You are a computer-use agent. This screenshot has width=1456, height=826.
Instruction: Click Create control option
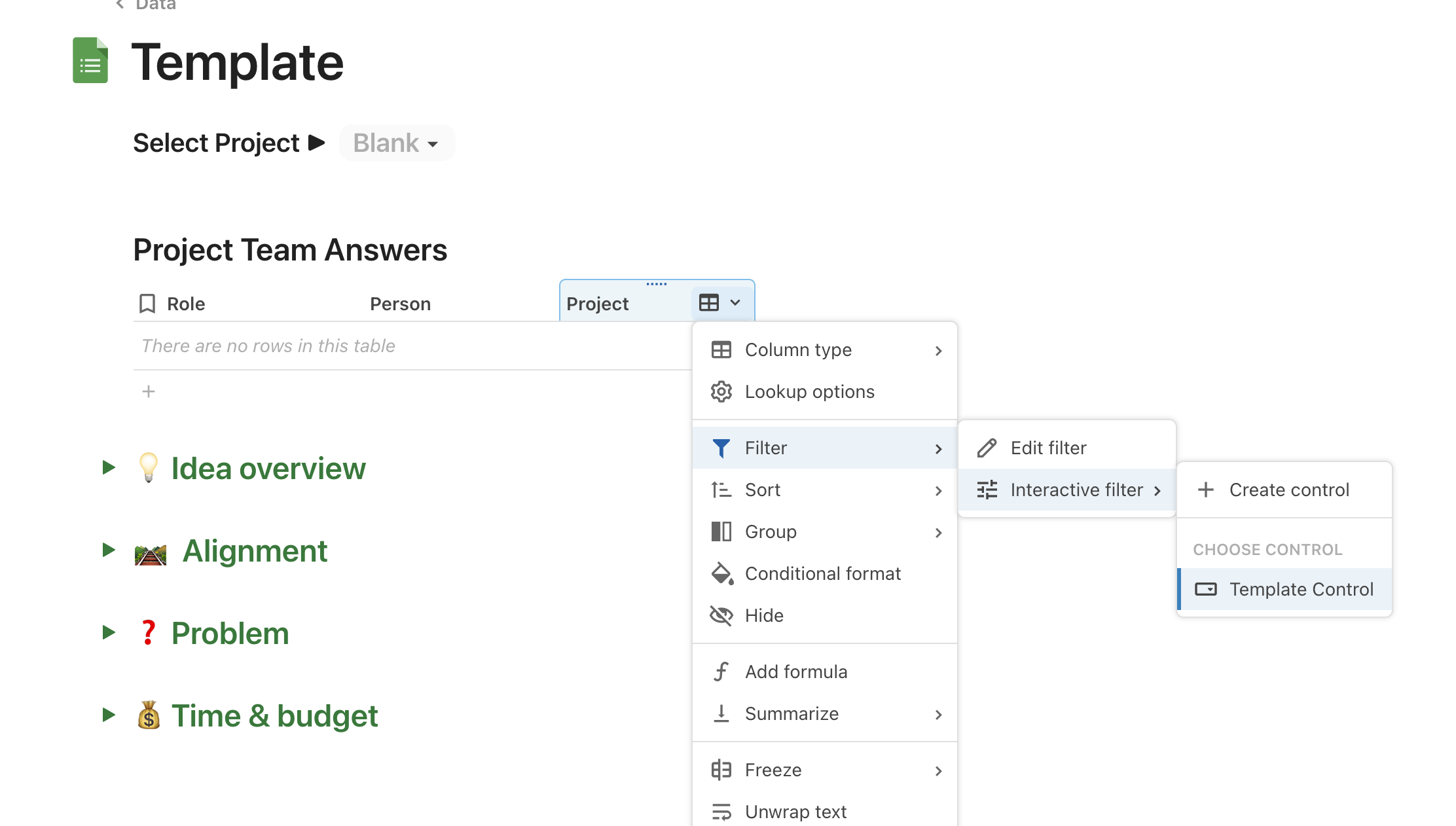point(1286,490)
